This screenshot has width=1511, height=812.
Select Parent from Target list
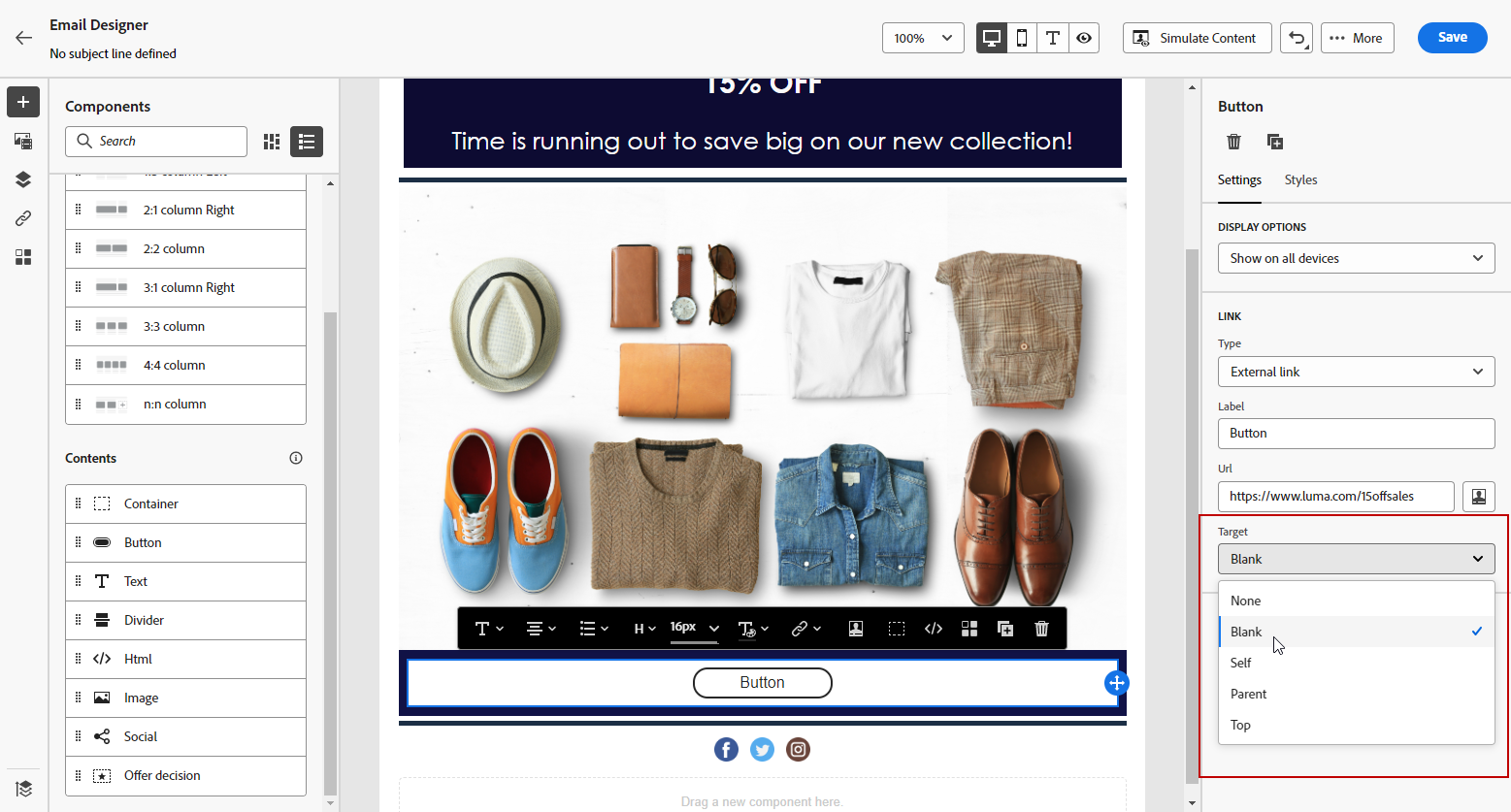[1356, 694]
